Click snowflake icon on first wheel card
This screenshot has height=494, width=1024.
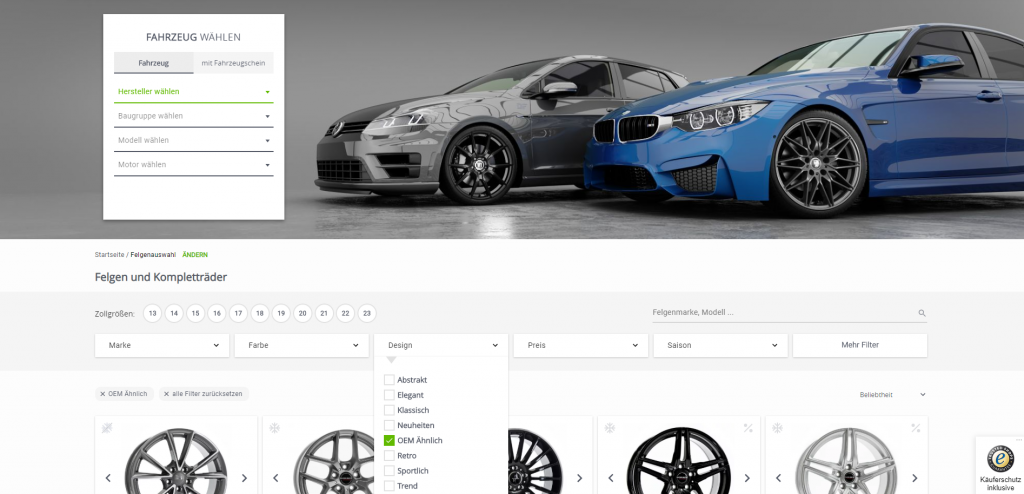[x=107, y=427]
